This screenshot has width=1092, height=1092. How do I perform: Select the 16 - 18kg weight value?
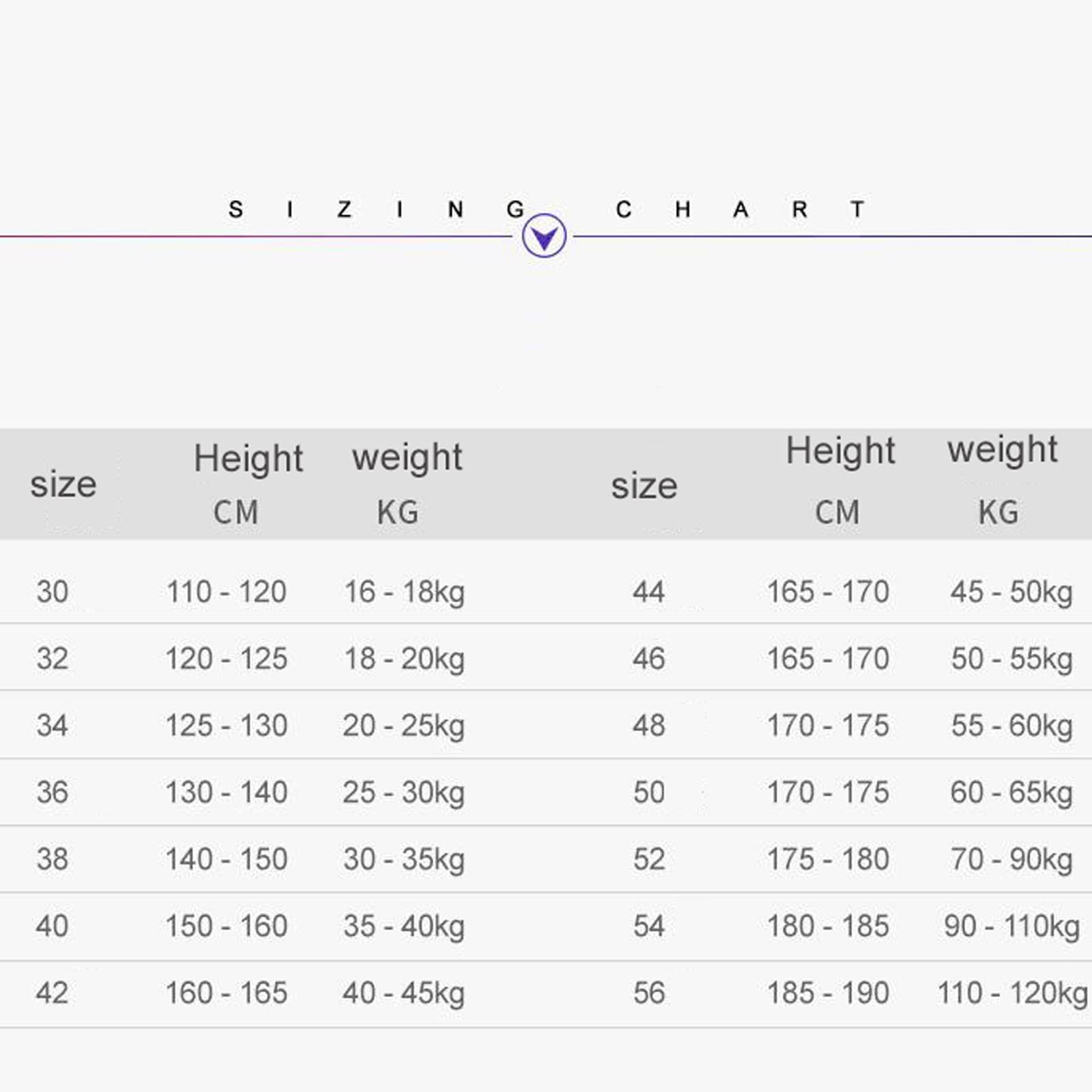tap(404, 592)
